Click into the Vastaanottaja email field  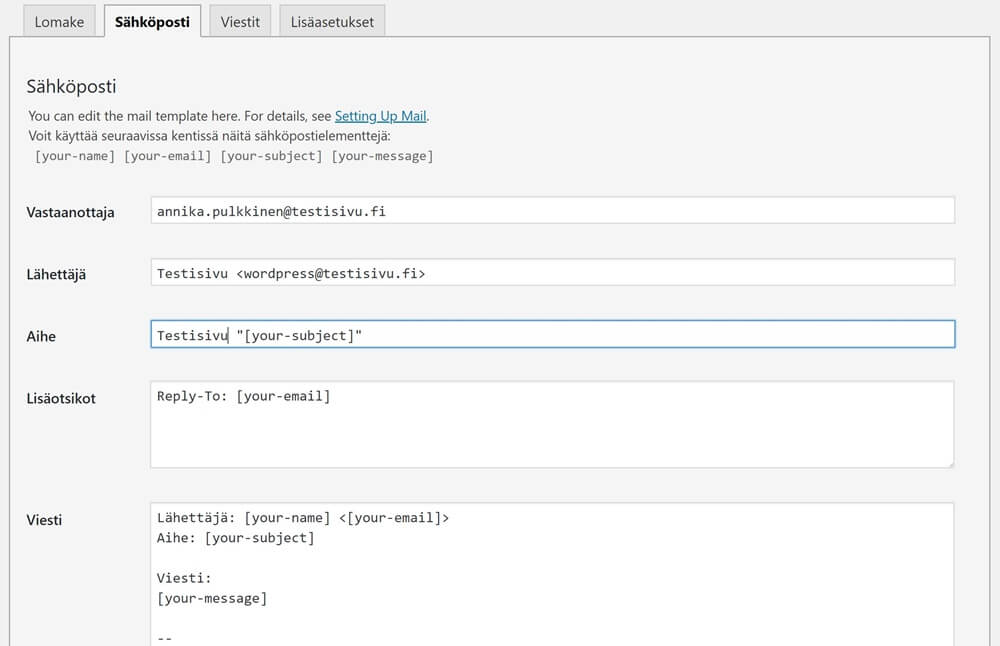(x=552, y=211)
